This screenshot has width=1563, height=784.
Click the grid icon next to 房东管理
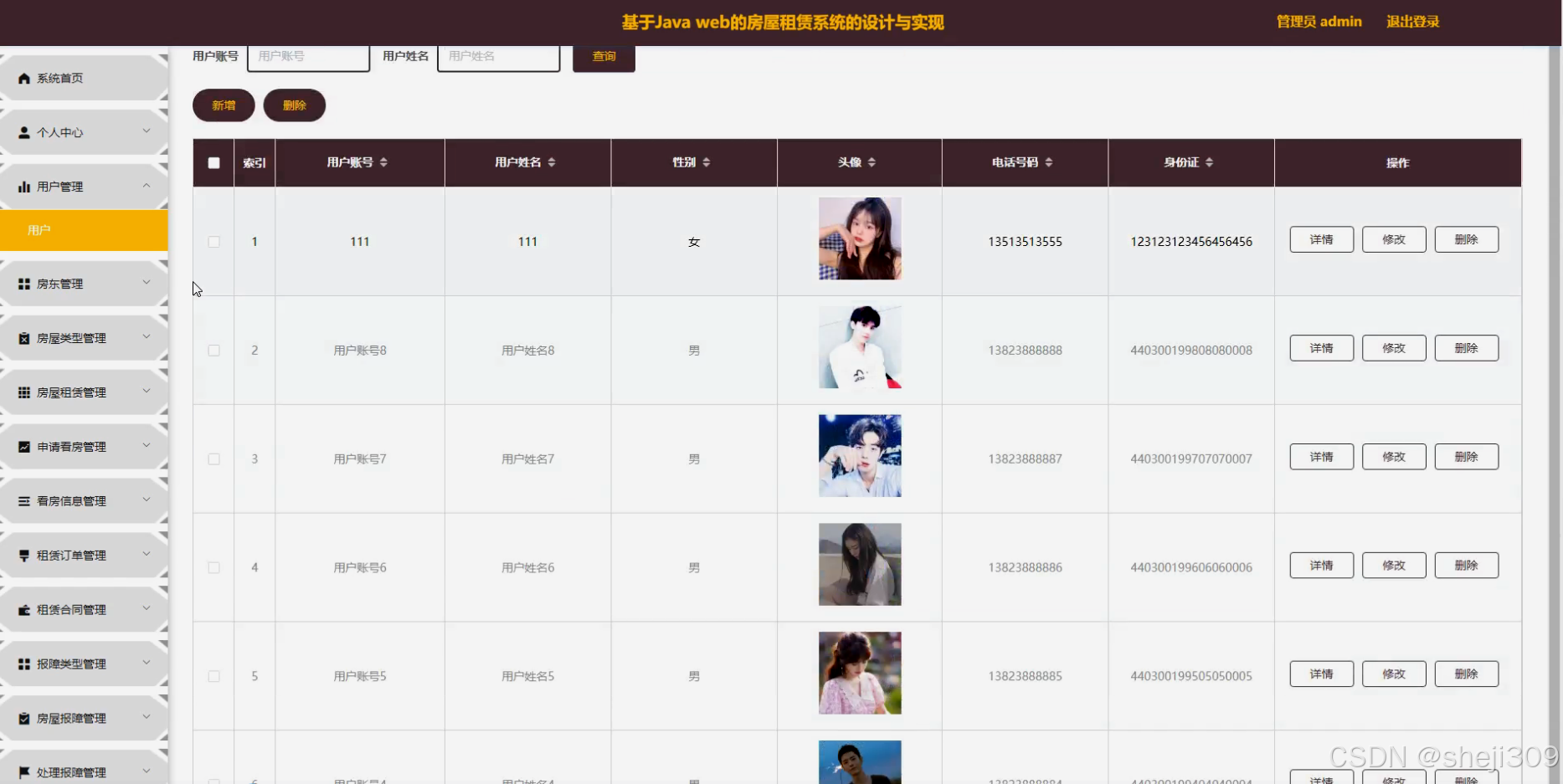(23, 283)
